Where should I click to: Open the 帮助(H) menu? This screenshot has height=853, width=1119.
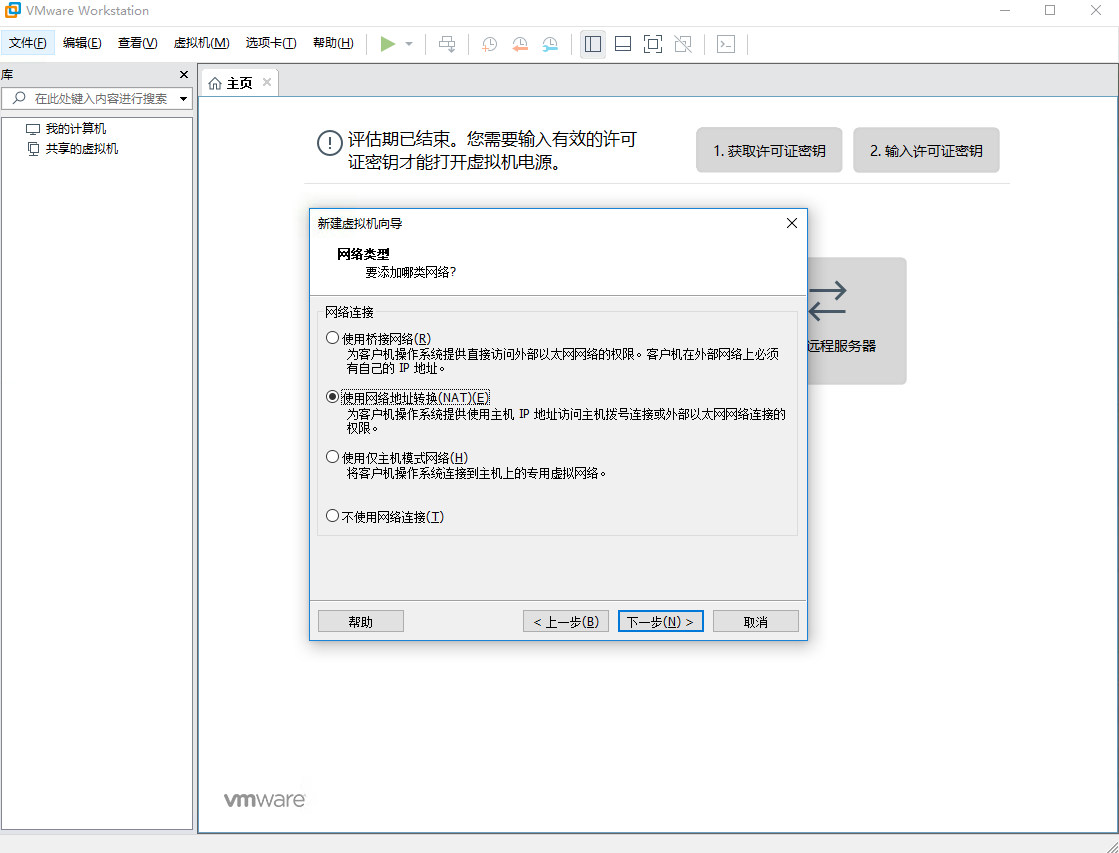point(333,43)
